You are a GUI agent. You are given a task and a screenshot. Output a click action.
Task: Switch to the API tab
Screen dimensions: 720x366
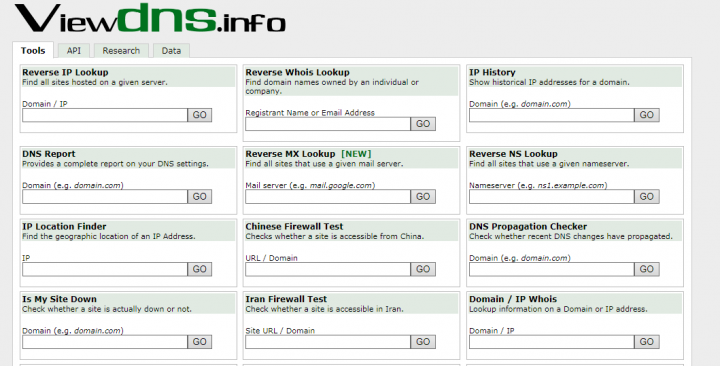click(73, 51)
